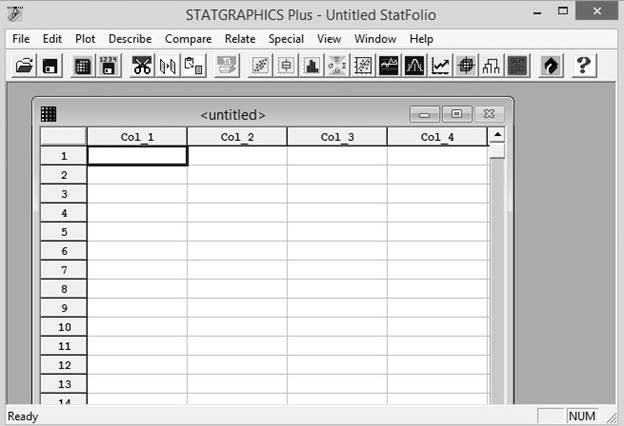Select row 9 header
This screenshot has width=624, height=426.
[x=64, y=308]
